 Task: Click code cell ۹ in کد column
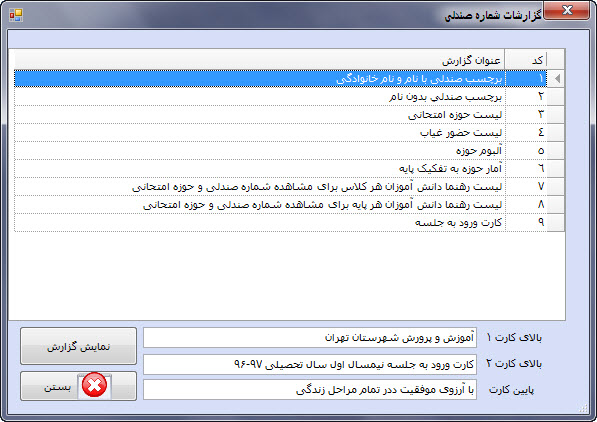pos(526,222)
